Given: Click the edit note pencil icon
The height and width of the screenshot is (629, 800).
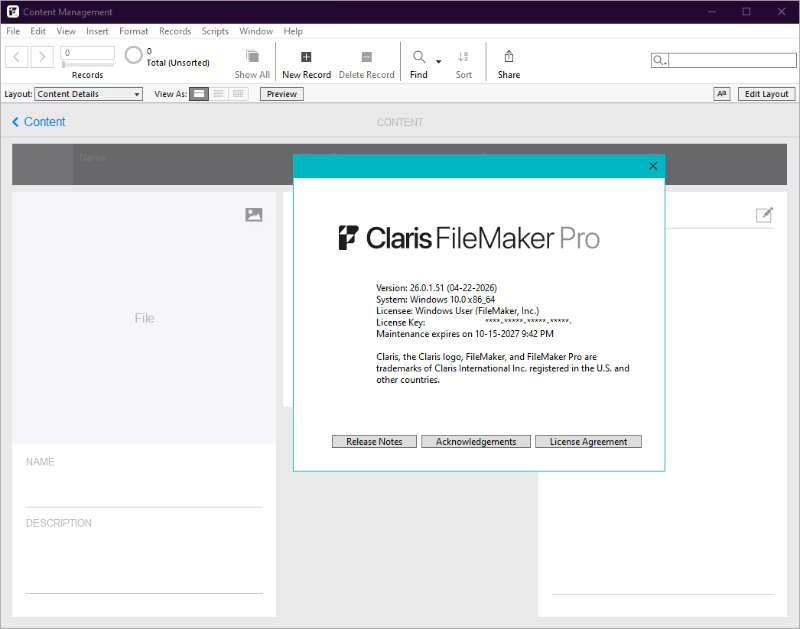Looking at the screenshot, I should 764,215.
